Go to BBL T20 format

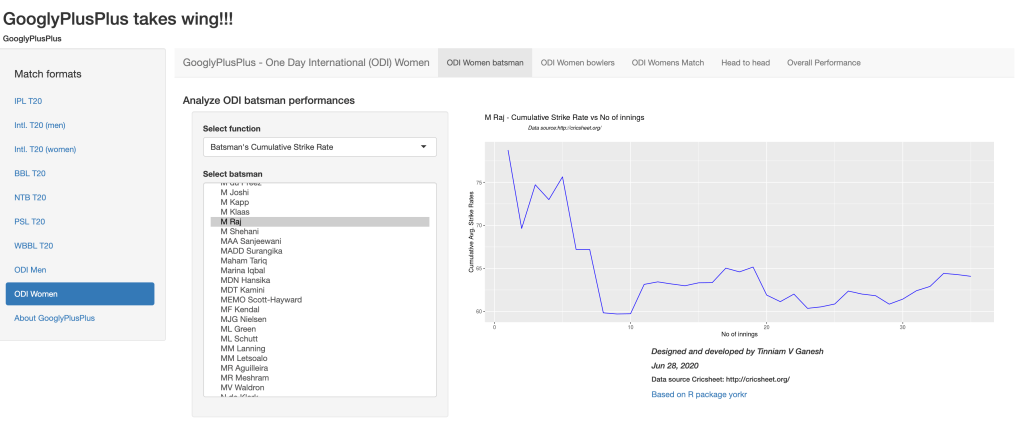pyautogui.click(x=30, y=173)
